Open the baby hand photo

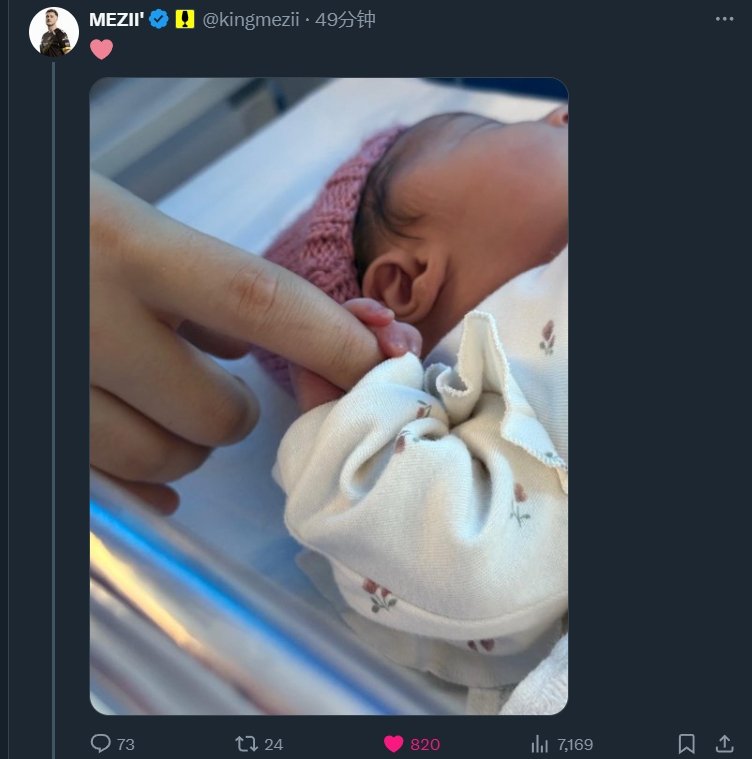329,396
